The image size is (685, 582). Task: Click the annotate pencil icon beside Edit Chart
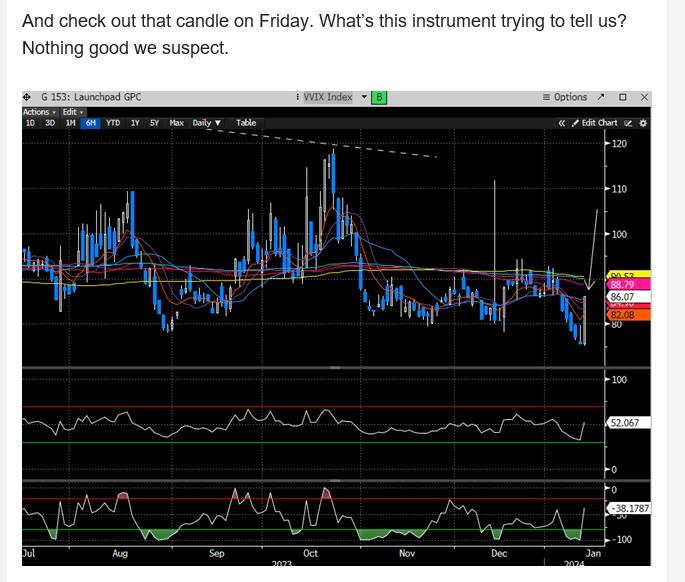click(x=628, y=123)
